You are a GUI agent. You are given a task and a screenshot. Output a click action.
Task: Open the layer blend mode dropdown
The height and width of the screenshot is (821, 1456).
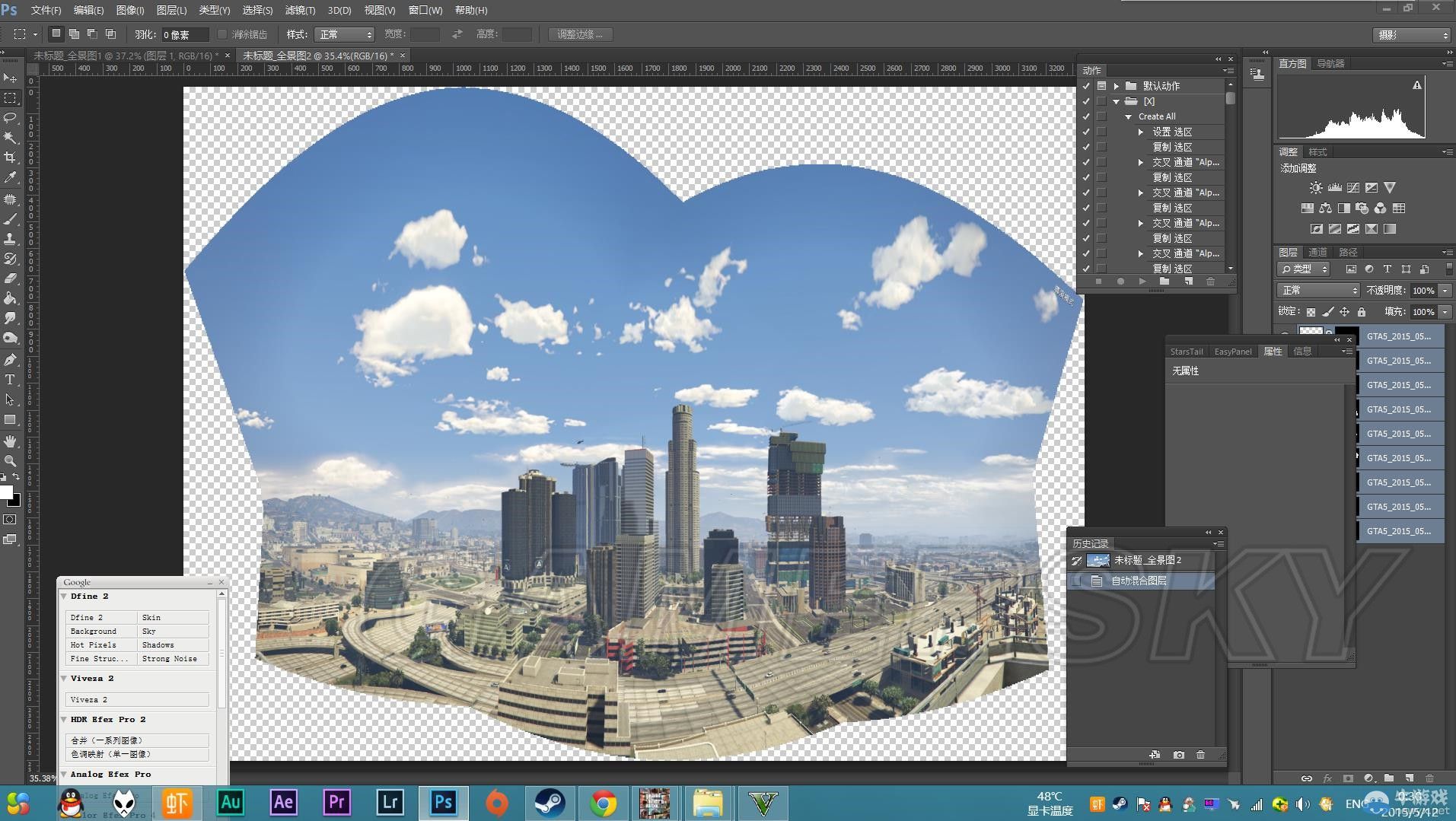[1318, 290]
